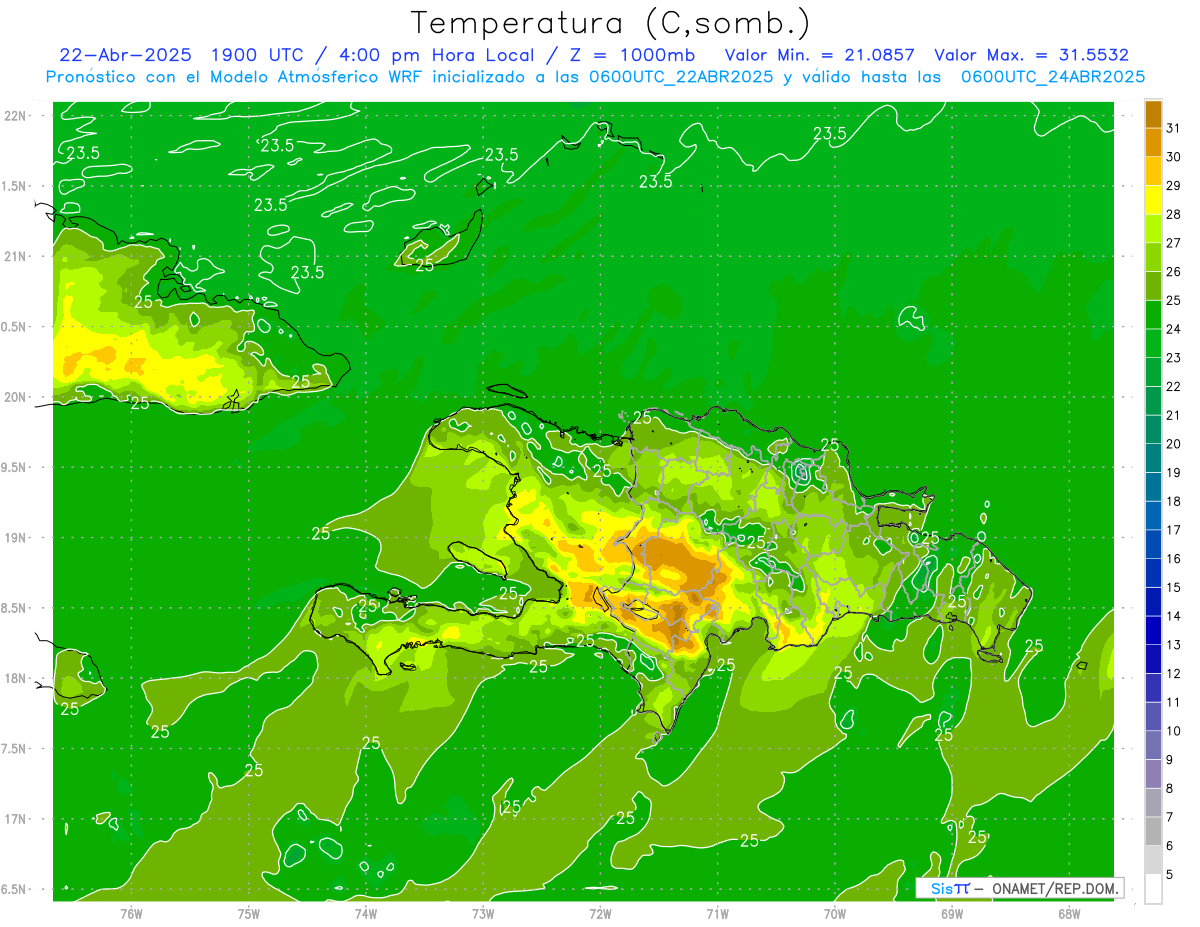The image size is (1200, 927).
Task: Click the '23' label on color scale
Action: (x=1173, y=357)
